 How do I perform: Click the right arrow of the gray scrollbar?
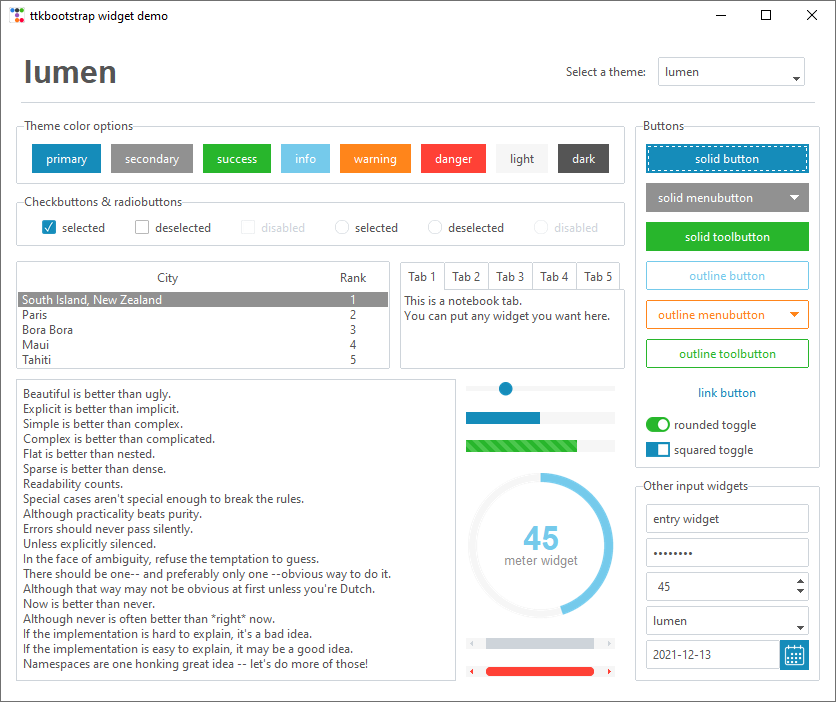(610, 643)
